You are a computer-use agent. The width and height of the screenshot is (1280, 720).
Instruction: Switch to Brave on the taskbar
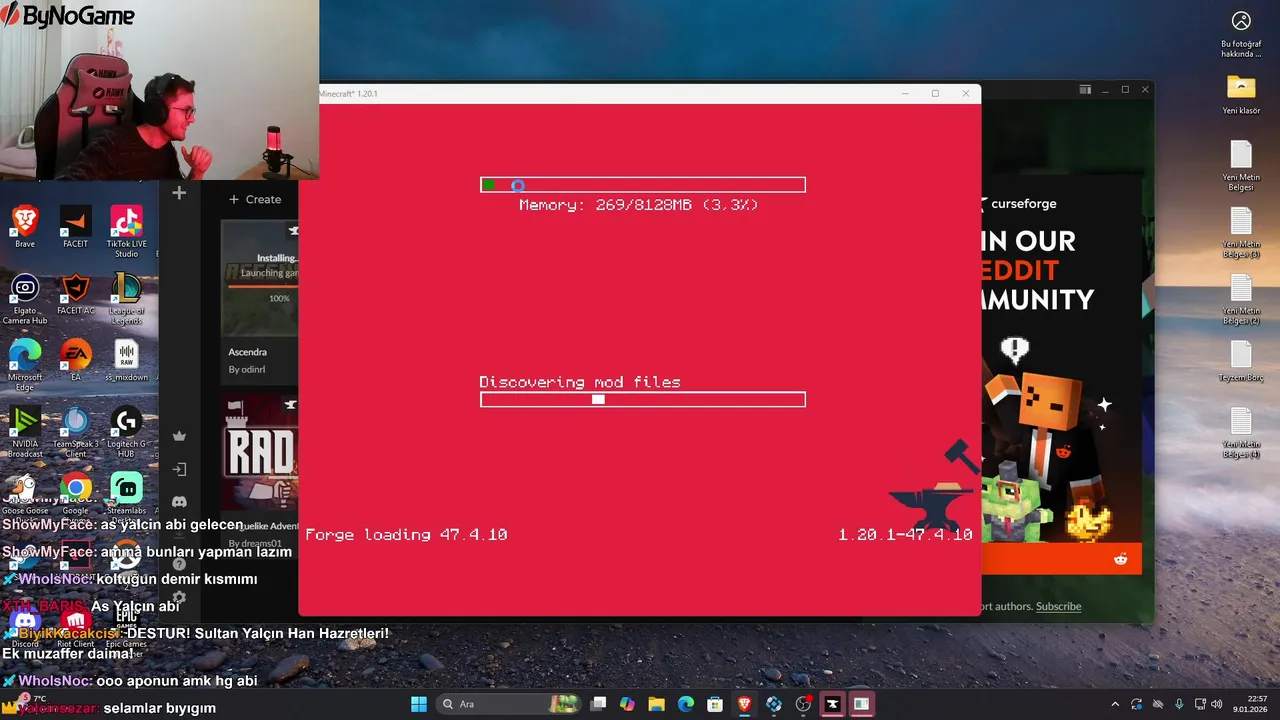point(745,704)
